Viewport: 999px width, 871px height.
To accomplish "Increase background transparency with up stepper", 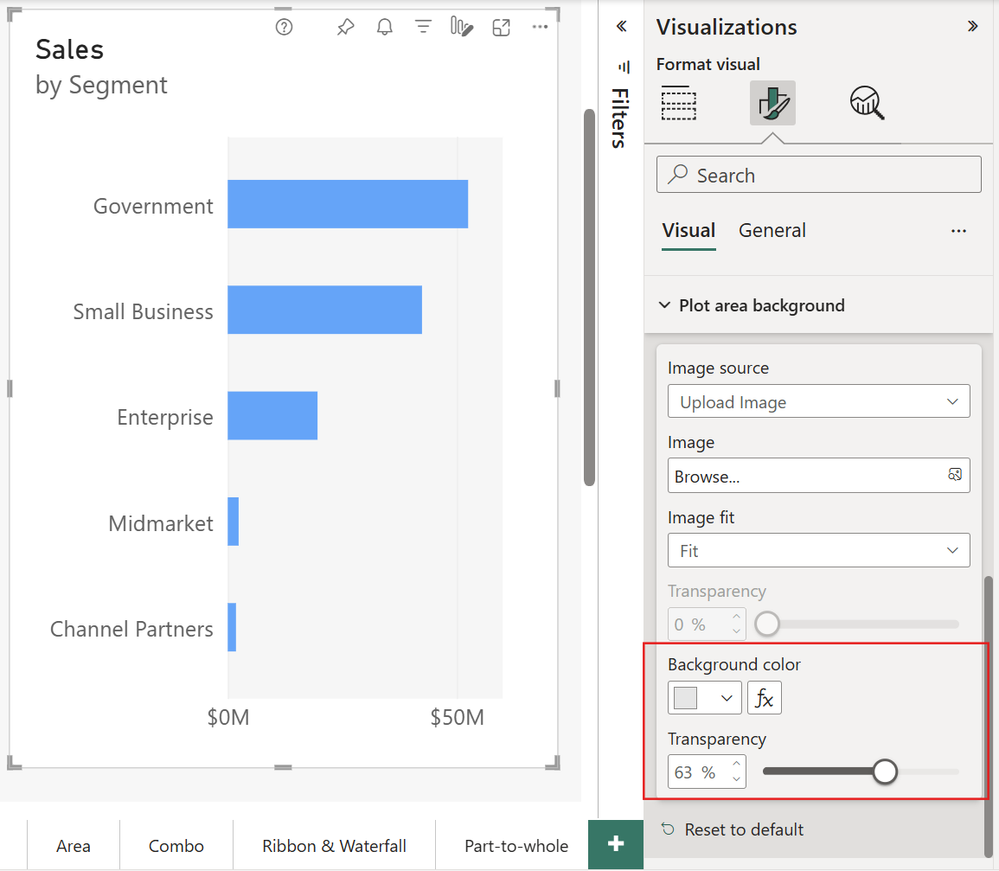I will click(737, 763).
